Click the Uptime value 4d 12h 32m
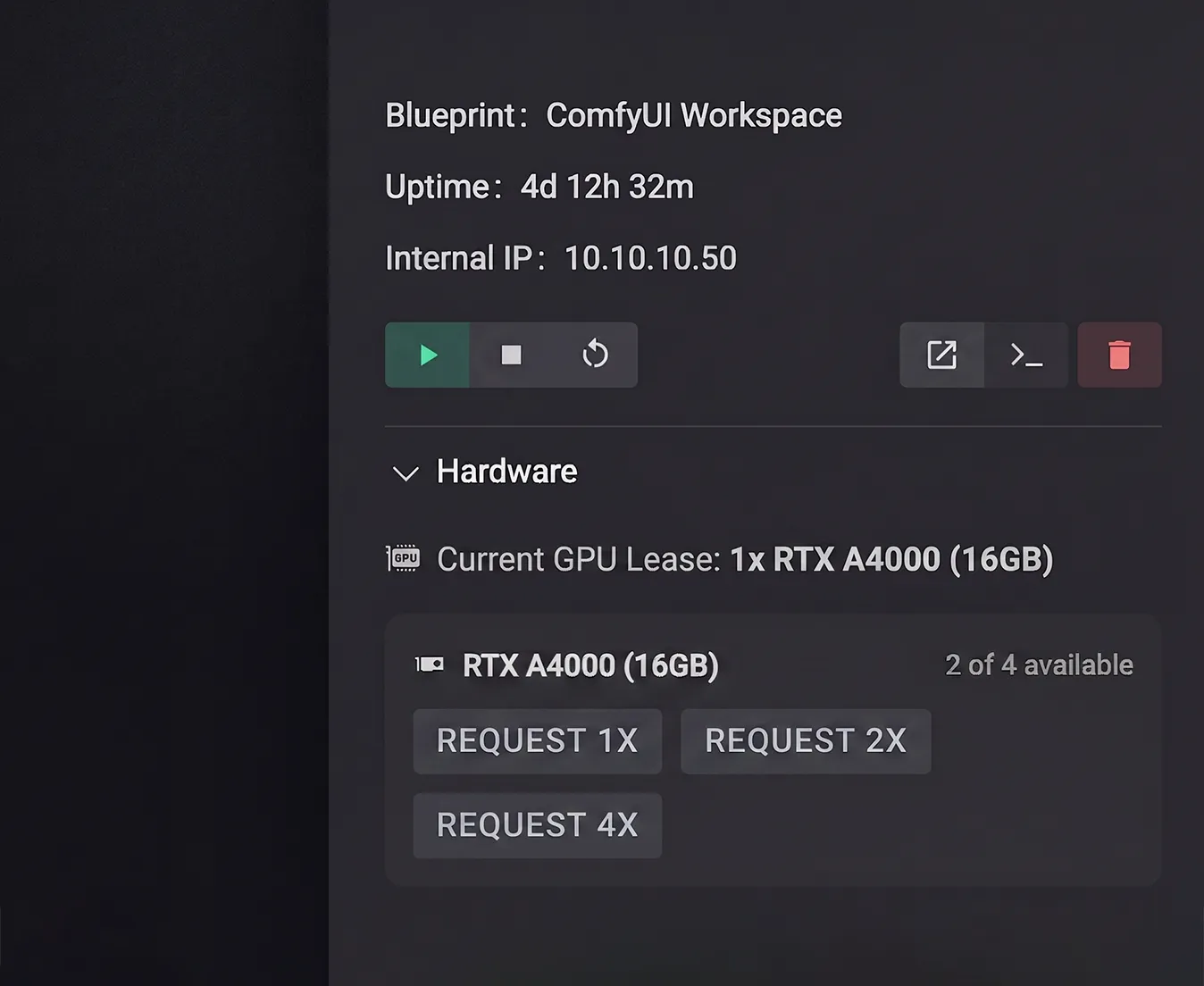Viewport: 1204px width, 986px height. (607, 187)
